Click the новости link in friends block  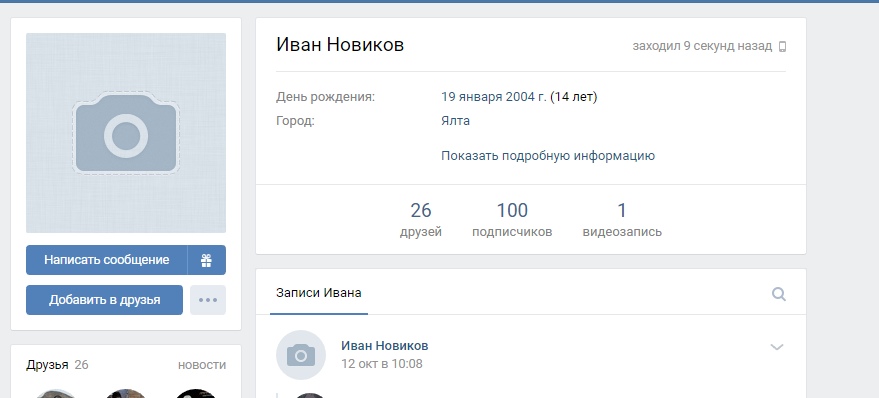coord(202,365)
